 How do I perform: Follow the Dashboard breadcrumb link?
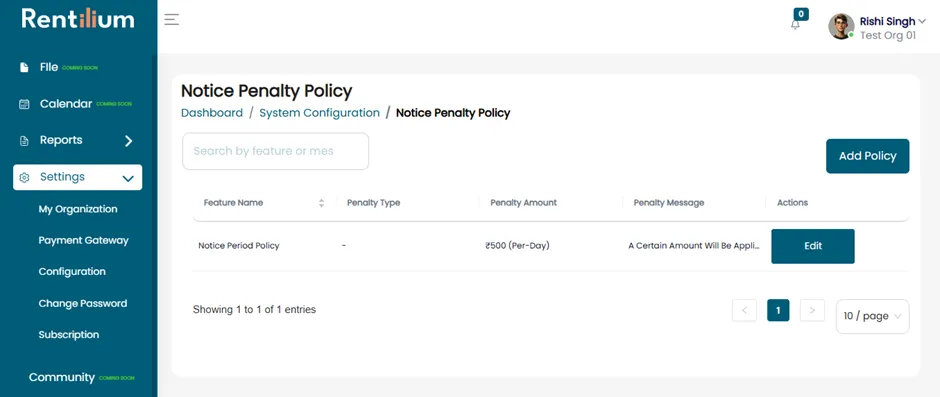(212, 113)
